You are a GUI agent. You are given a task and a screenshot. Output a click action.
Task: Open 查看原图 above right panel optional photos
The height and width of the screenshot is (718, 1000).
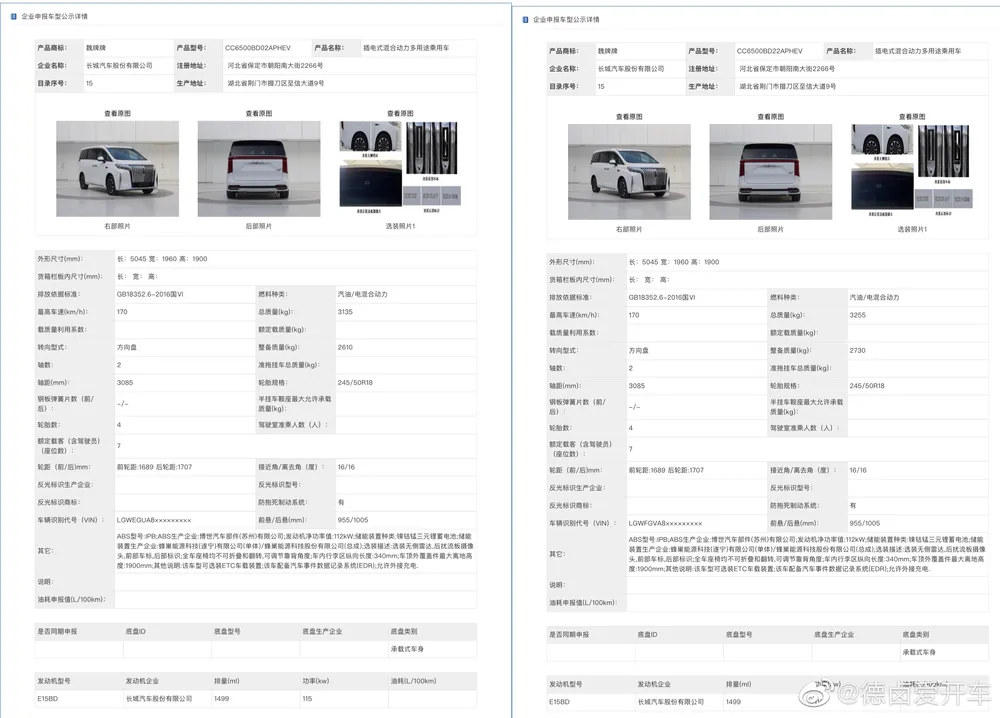[911, 117]
